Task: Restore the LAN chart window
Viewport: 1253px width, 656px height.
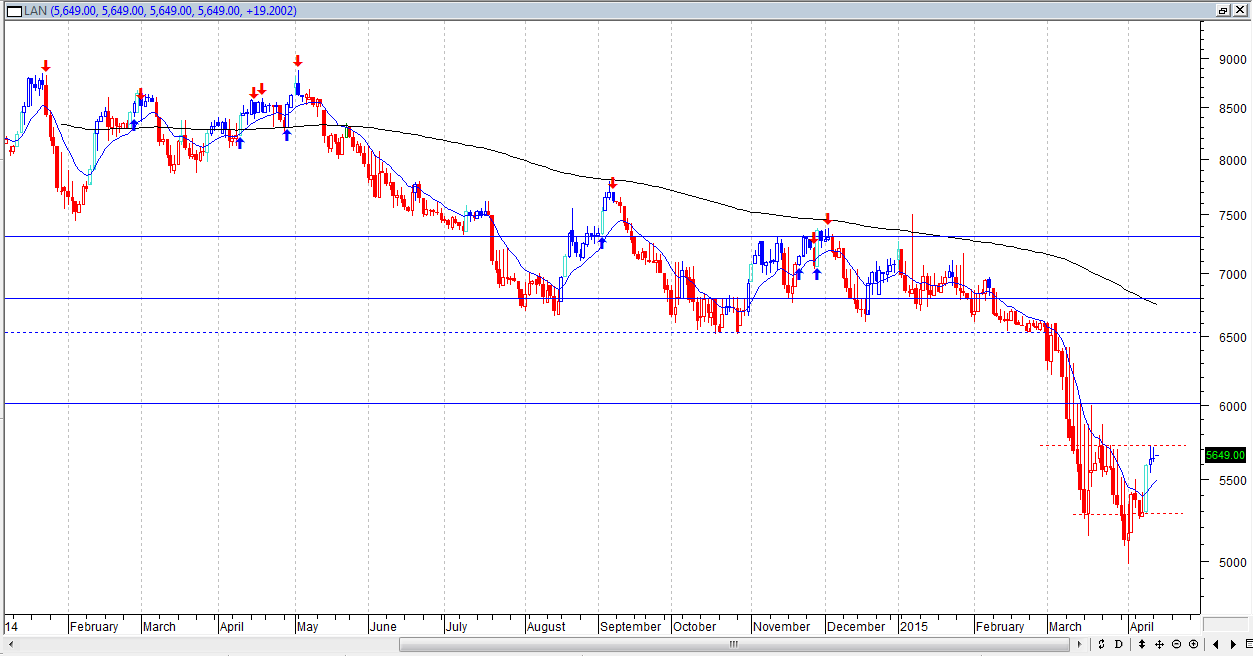Action: (1223, 10)
